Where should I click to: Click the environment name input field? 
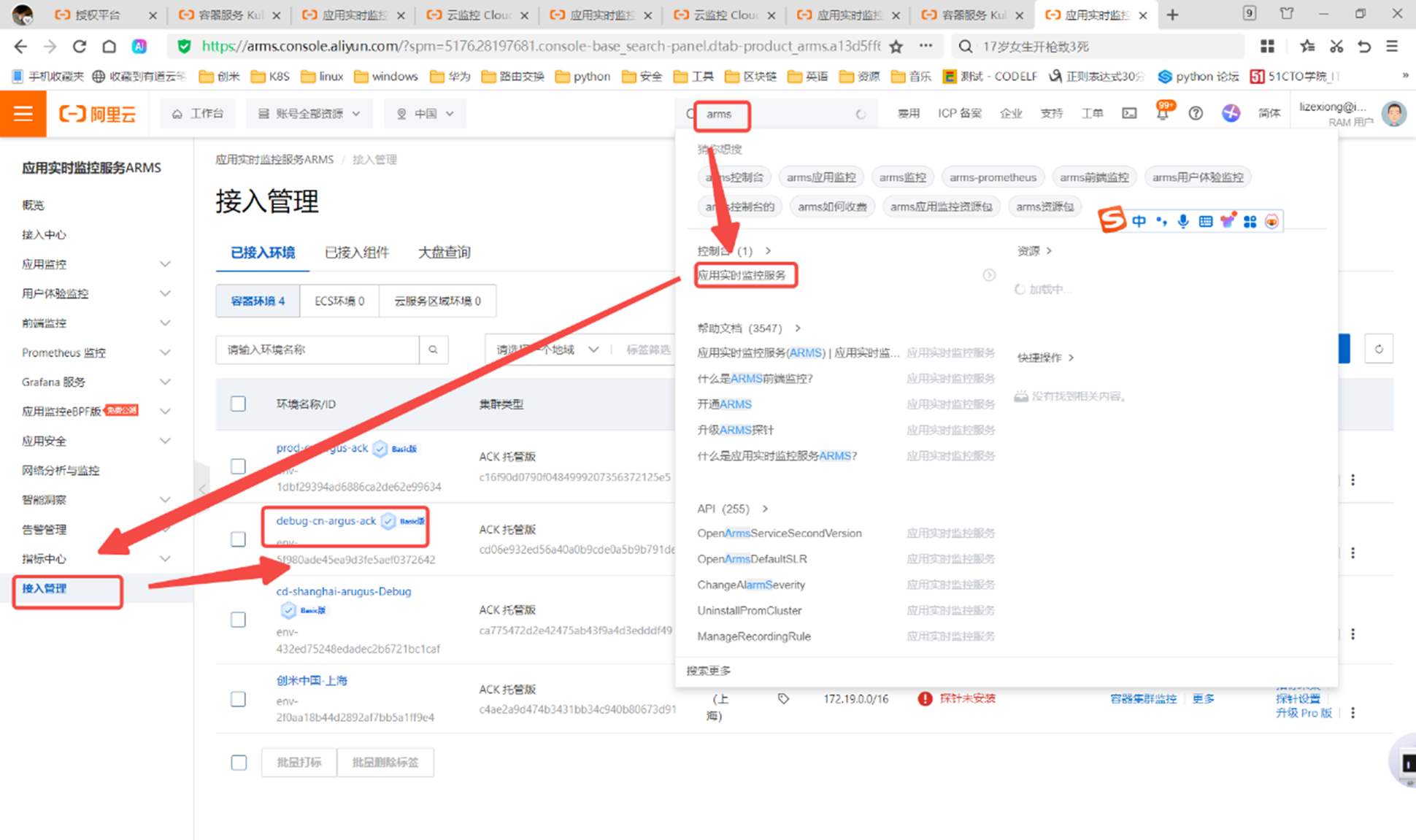(318, 350)
